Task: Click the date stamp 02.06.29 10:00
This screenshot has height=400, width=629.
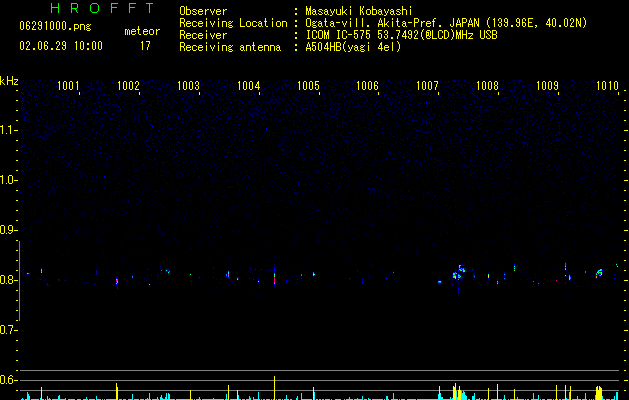Action: tap(61, 46)
